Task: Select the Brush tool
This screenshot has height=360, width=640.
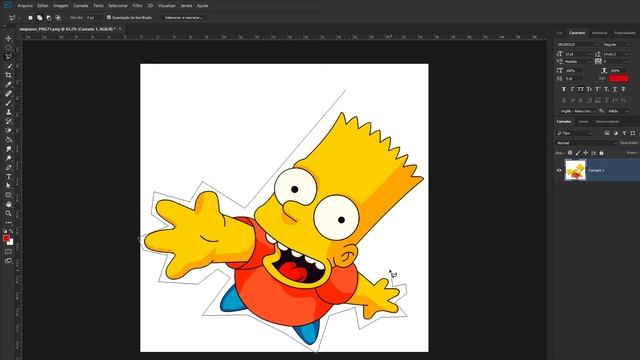Action: pyautogui.click(x=8, y=103)
